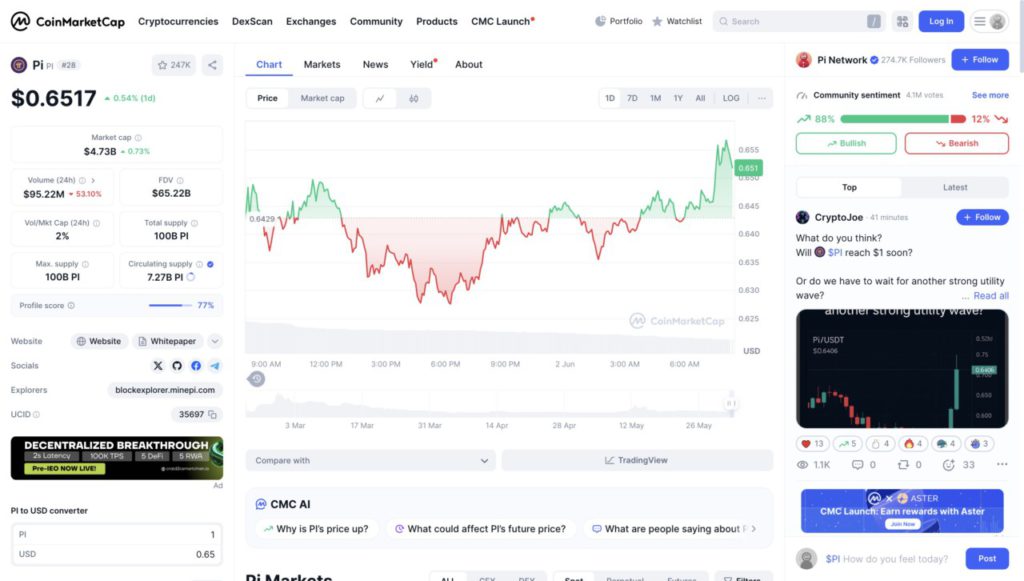Expand more website links chevron
This screenshot has height=581, width=1024.
click(215, 341)
